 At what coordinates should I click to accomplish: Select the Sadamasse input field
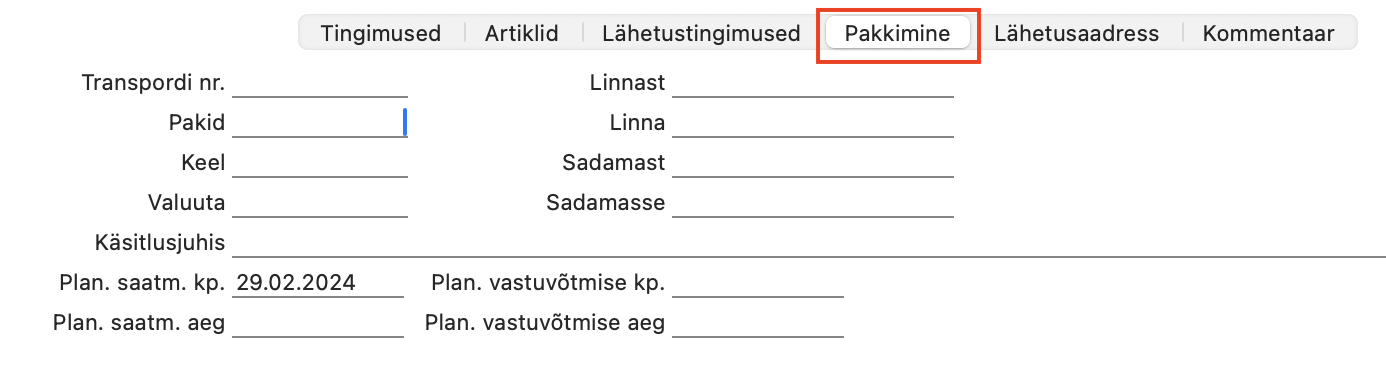click(813, 203)
